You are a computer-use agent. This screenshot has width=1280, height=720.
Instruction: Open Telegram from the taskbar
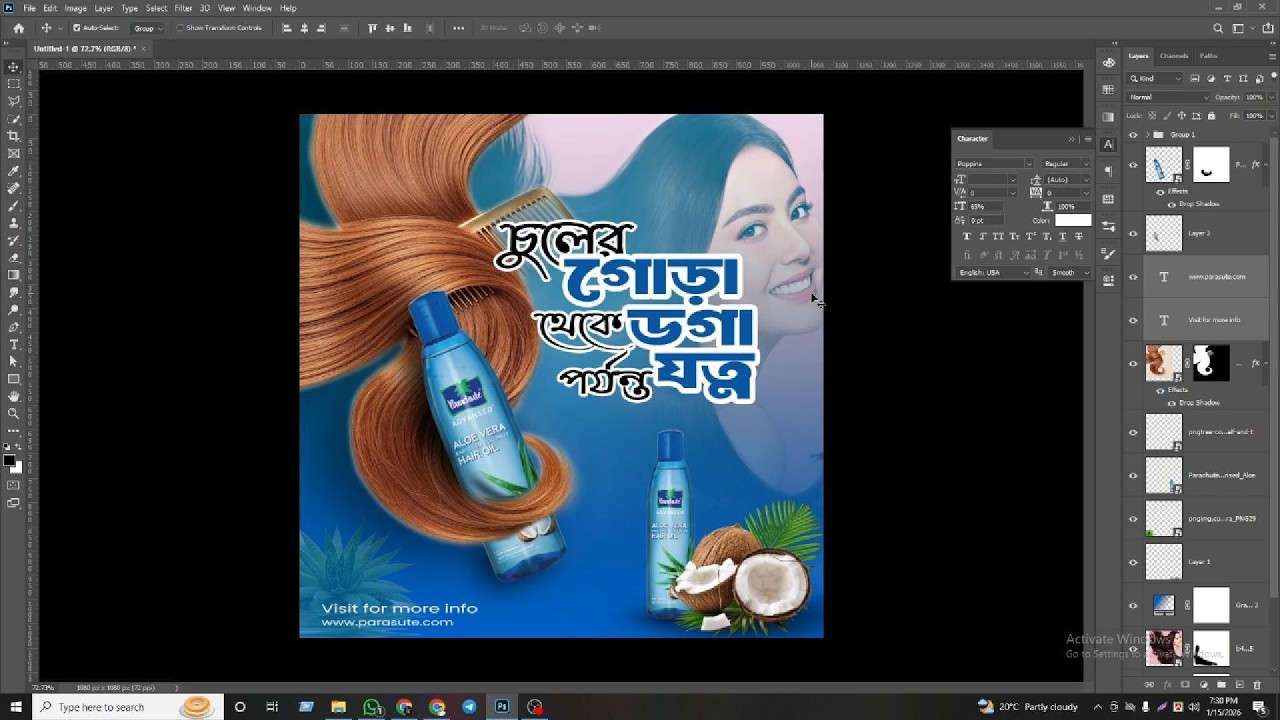tap(469, 707)
